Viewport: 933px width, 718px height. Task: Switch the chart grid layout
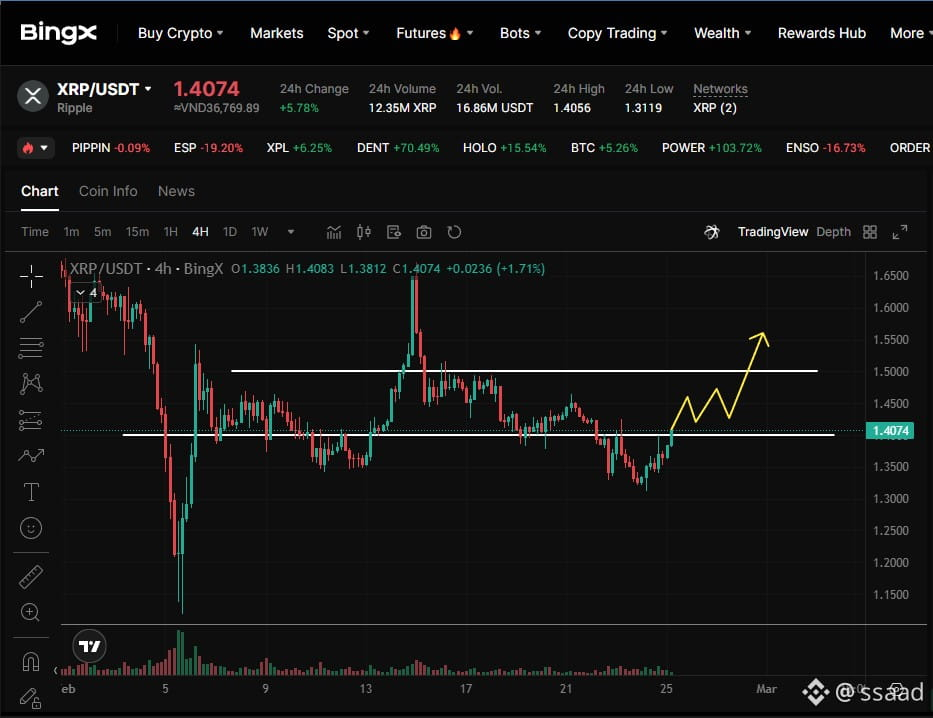coord(870,232)
